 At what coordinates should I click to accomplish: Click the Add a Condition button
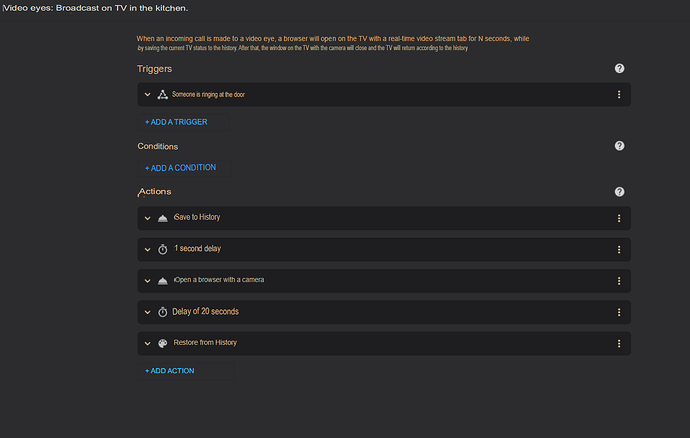point(180,168)
